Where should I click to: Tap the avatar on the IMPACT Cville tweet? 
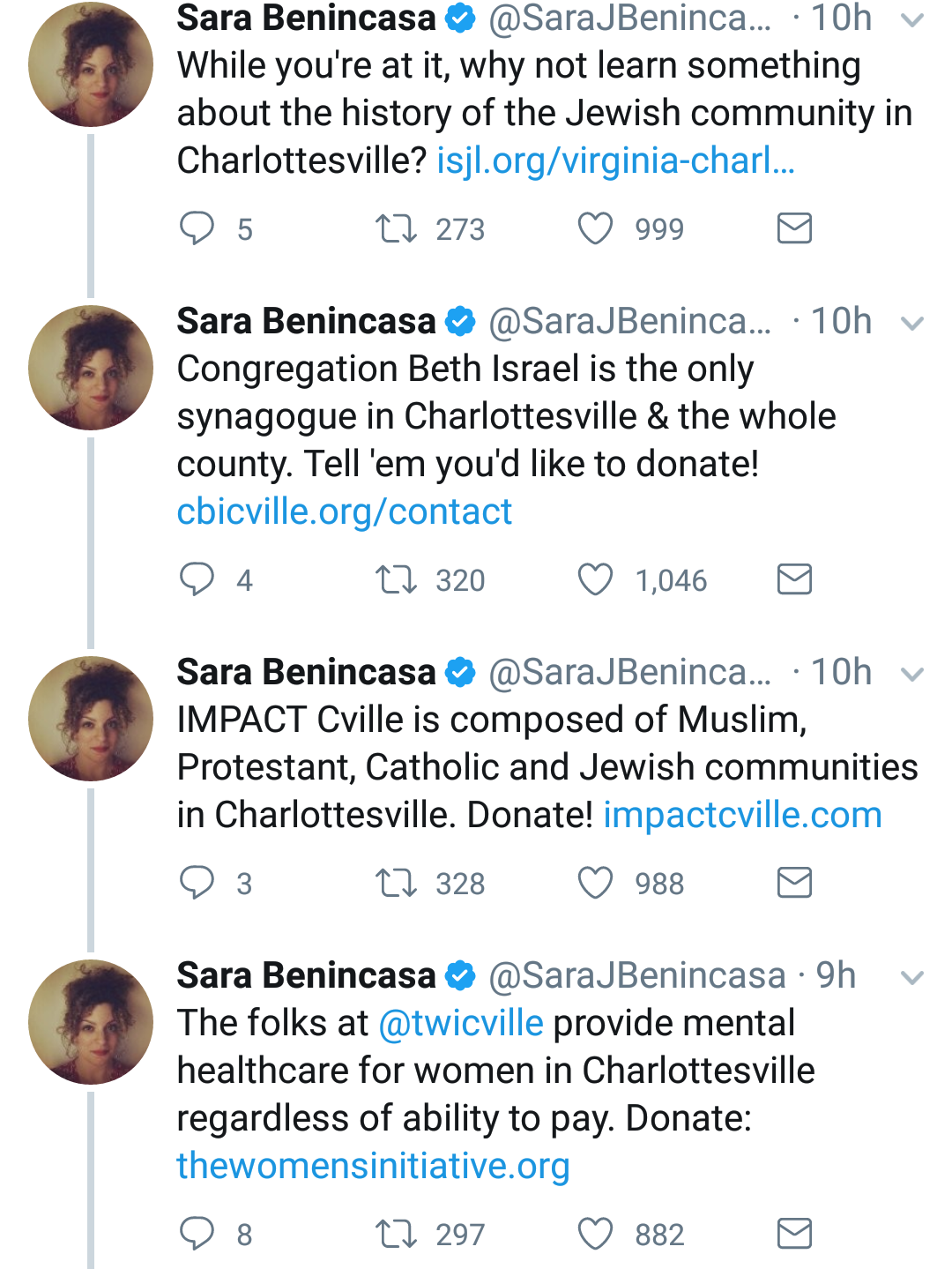(x=91, y=719)
